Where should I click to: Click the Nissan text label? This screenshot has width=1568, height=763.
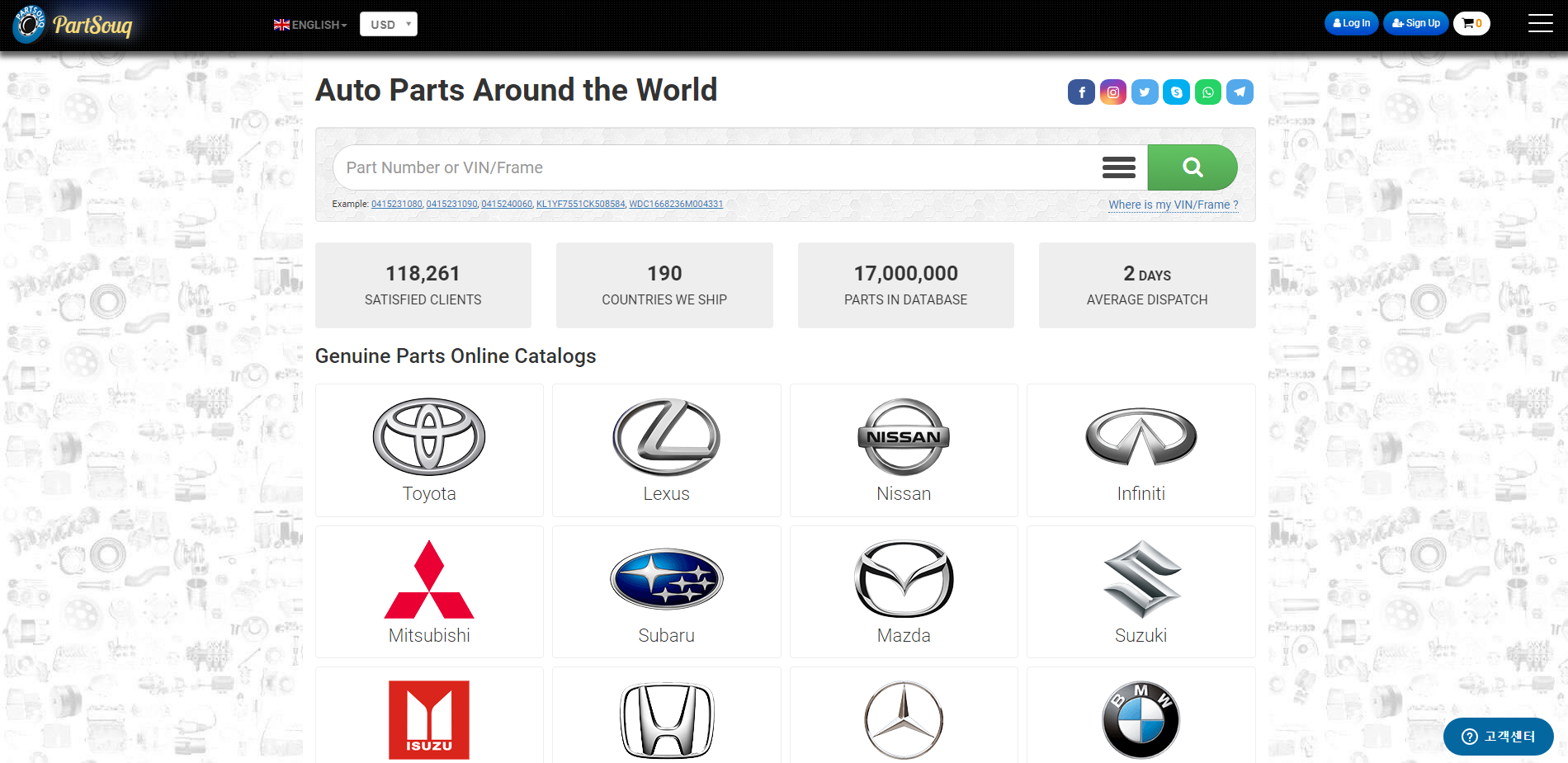(x=904, y=493)
